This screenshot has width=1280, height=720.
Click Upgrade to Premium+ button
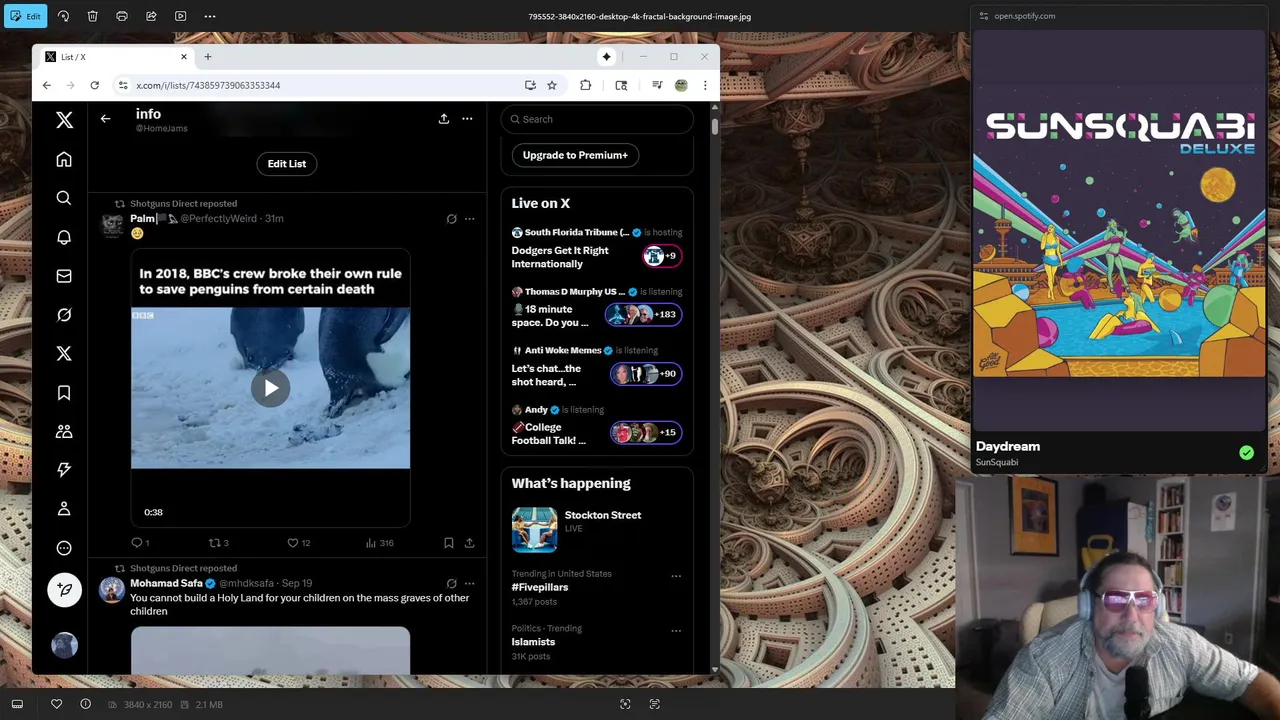pos(575,155)
